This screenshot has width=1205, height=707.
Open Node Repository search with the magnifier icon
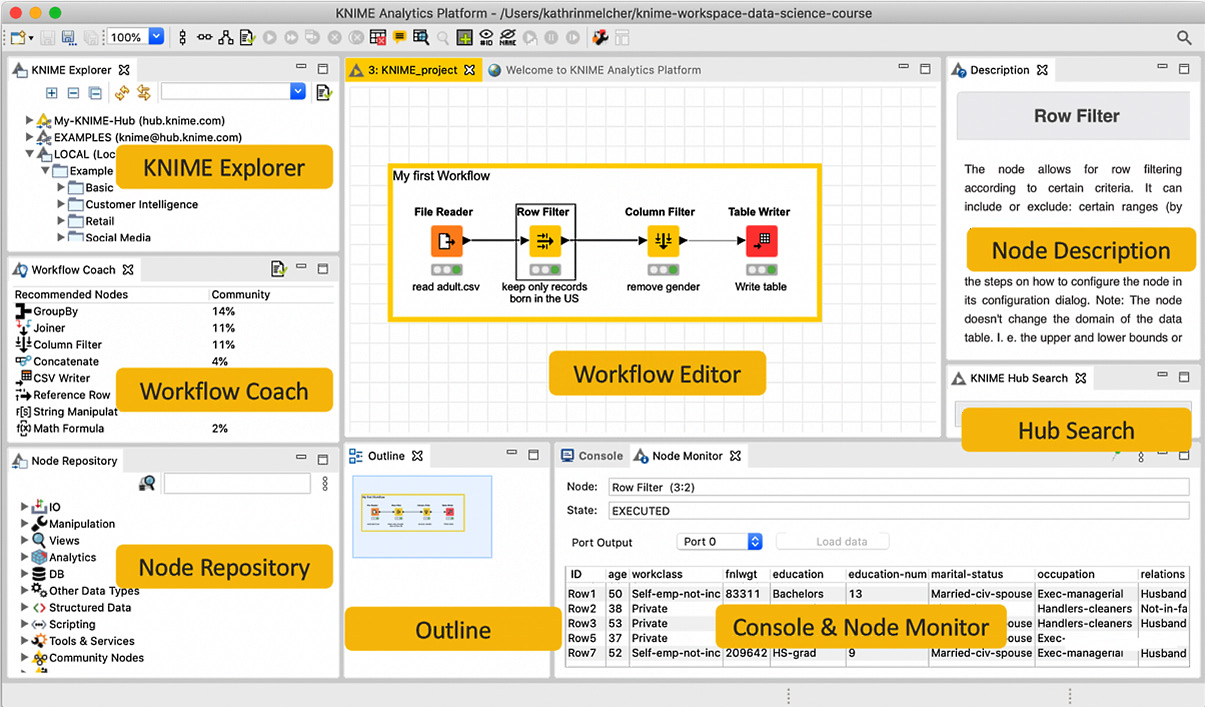[147, 483]
